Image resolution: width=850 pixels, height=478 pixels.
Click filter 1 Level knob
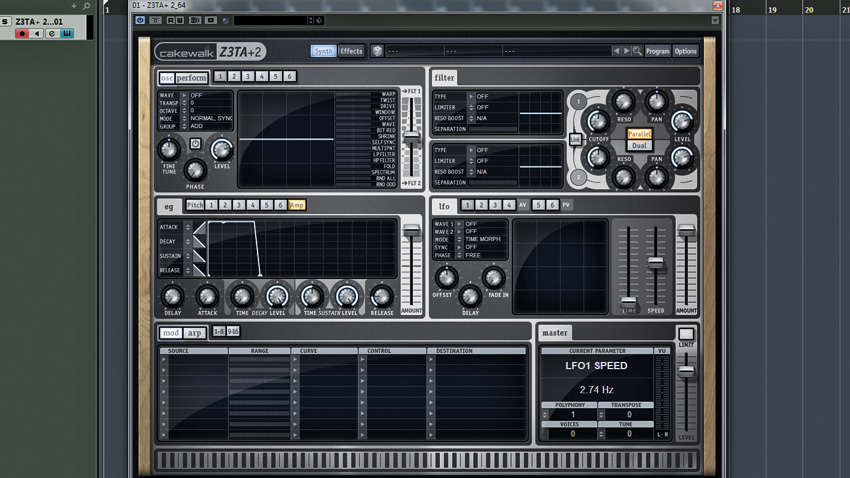682,122
